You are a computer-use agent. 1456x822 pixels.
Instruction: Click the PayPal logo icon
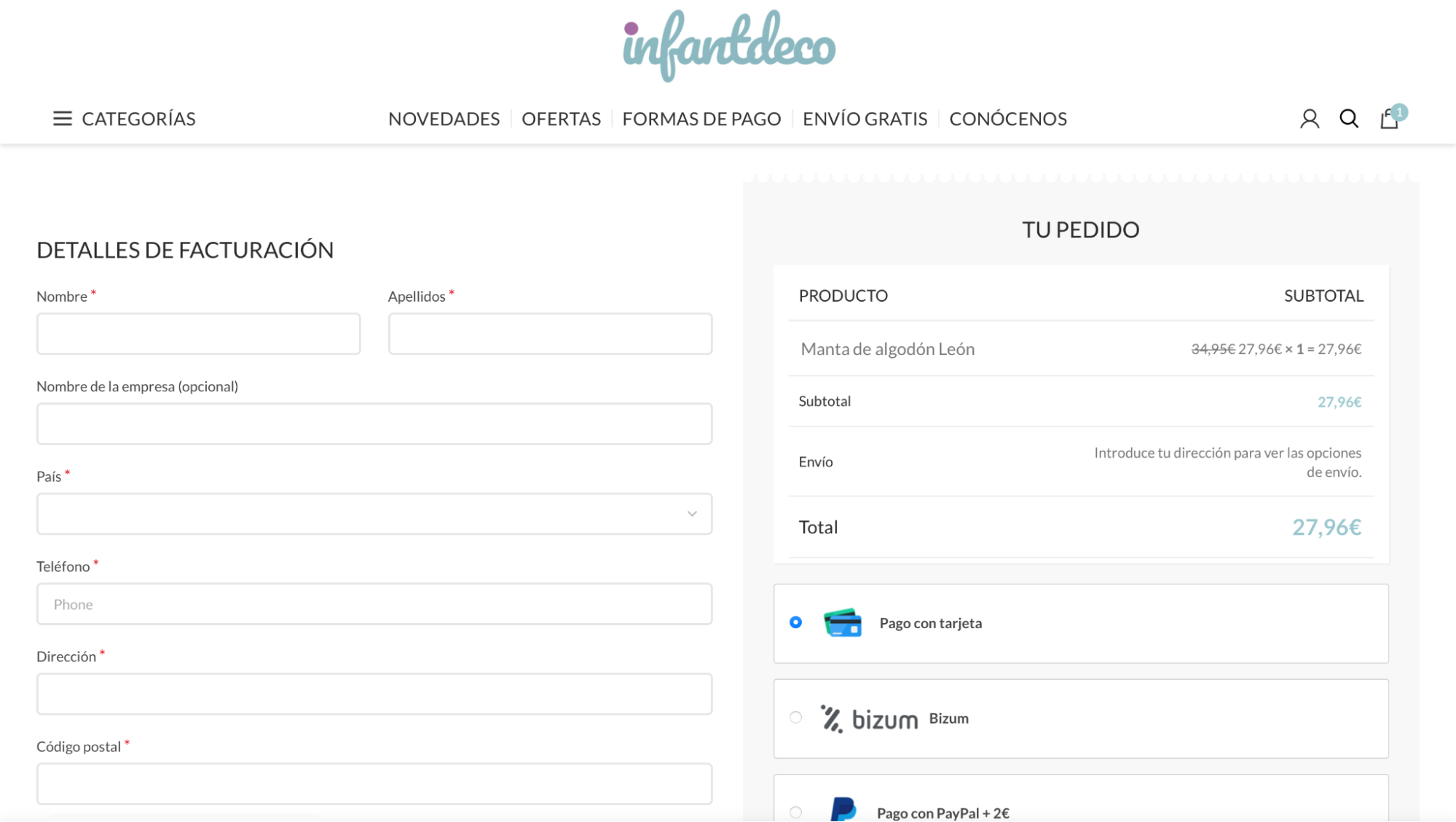[843, 809]
